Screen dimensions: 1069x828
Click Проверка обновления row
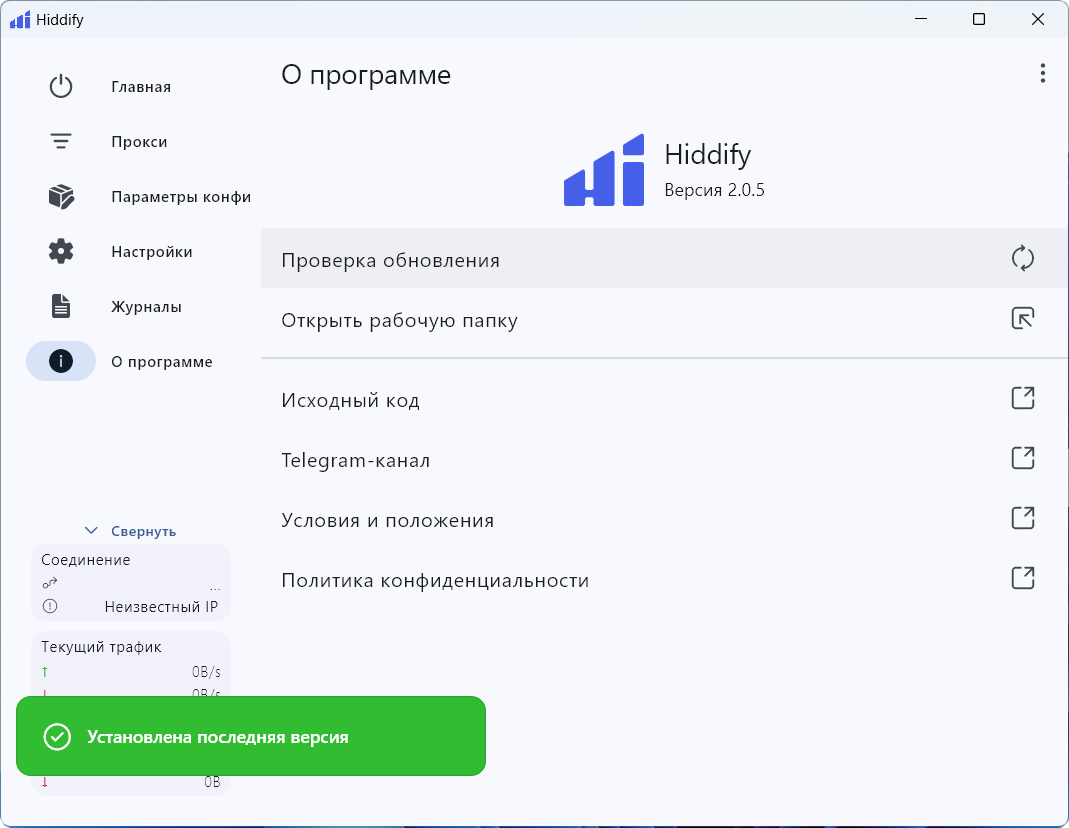pos(390,260)
